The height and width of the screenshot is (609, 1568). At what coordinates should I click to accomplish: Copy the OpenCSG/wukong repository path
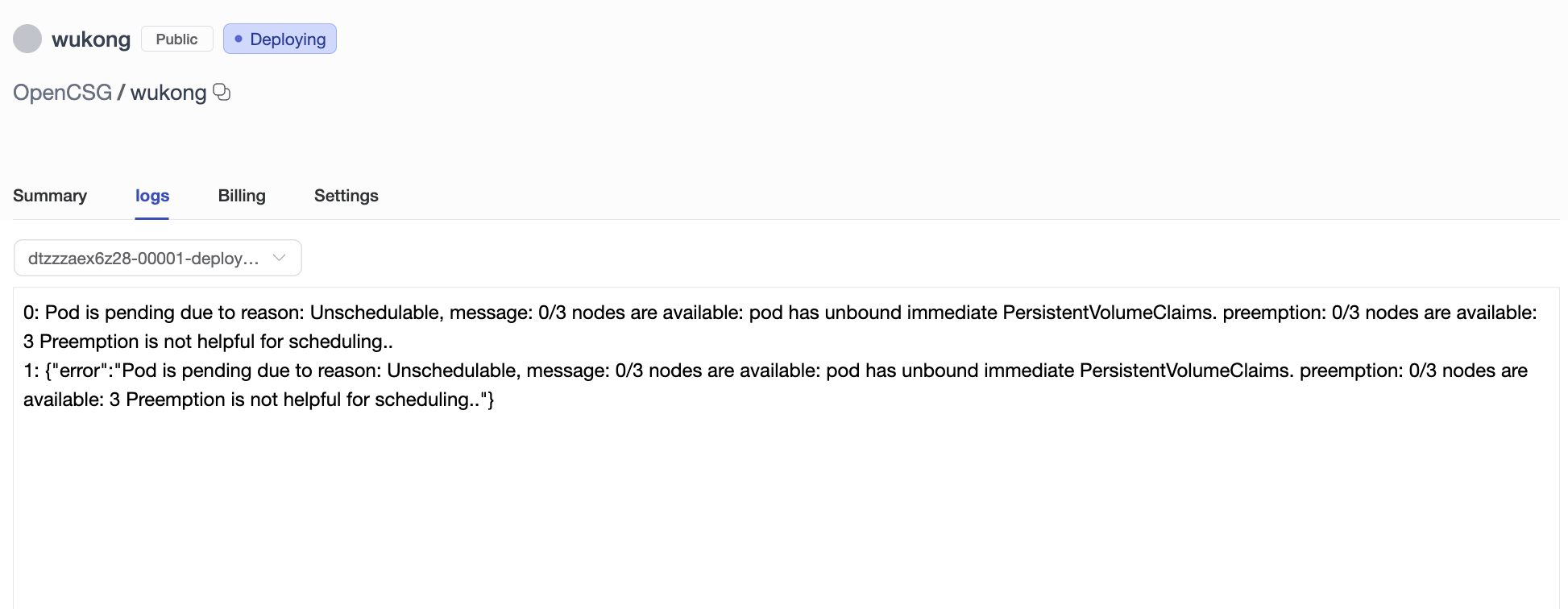click(222, 93)
